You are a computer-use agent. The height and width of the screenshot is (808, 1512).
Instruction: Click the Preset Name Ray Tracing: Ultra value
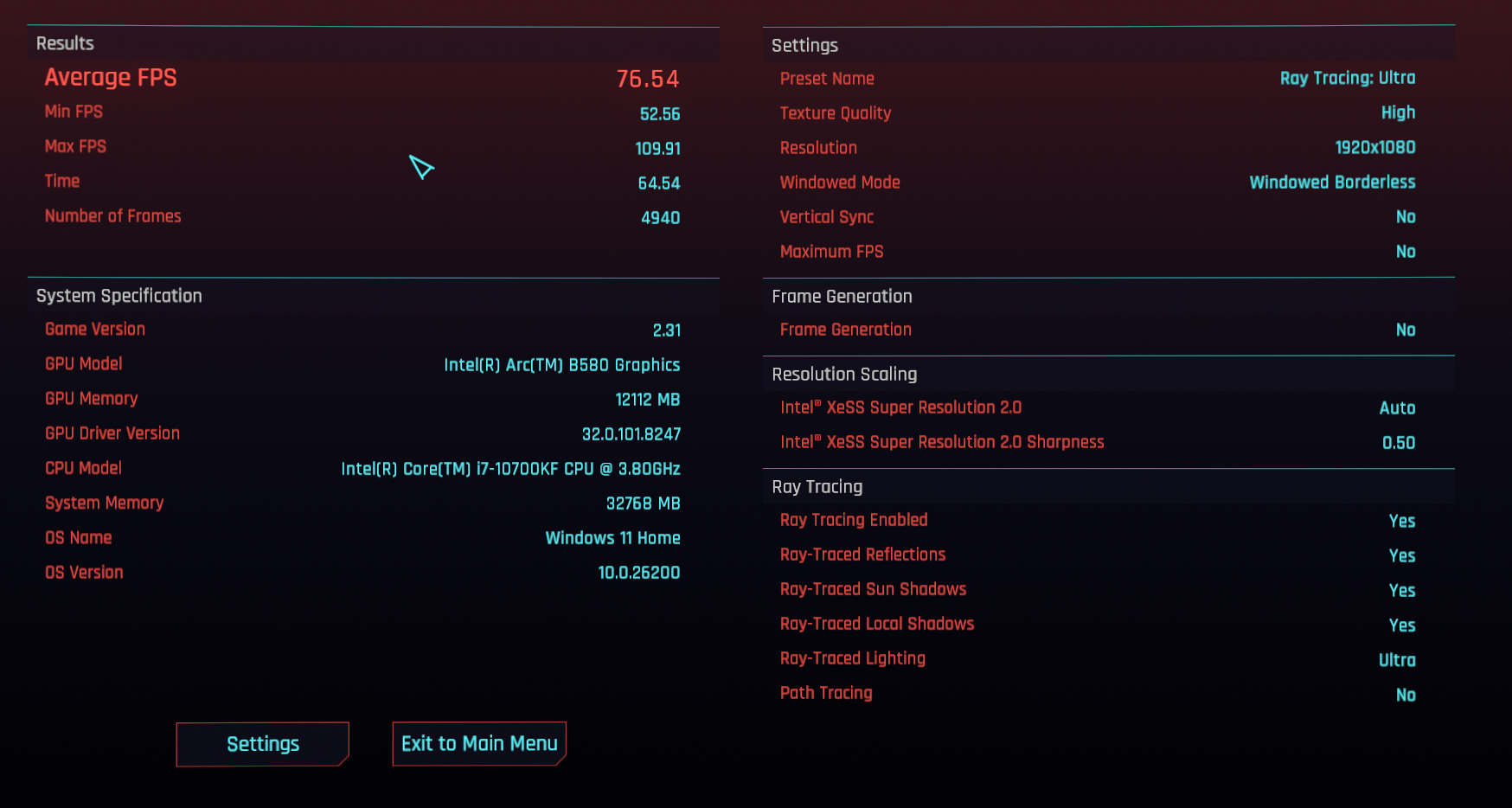pyautogui.click(x=1348, y=78)
